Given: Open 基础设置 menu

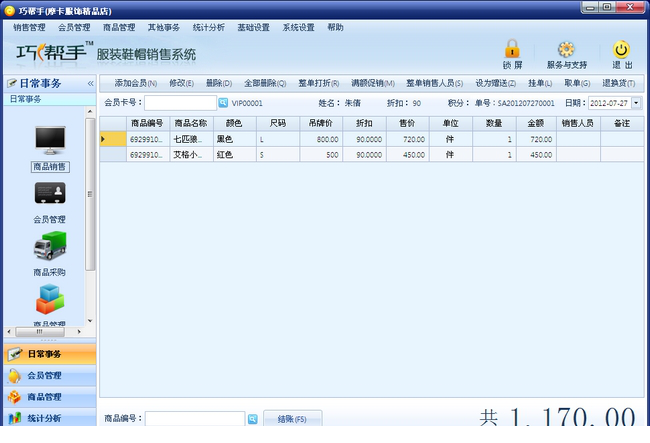Looking at the screenshot, I should (x=253, y=27).
